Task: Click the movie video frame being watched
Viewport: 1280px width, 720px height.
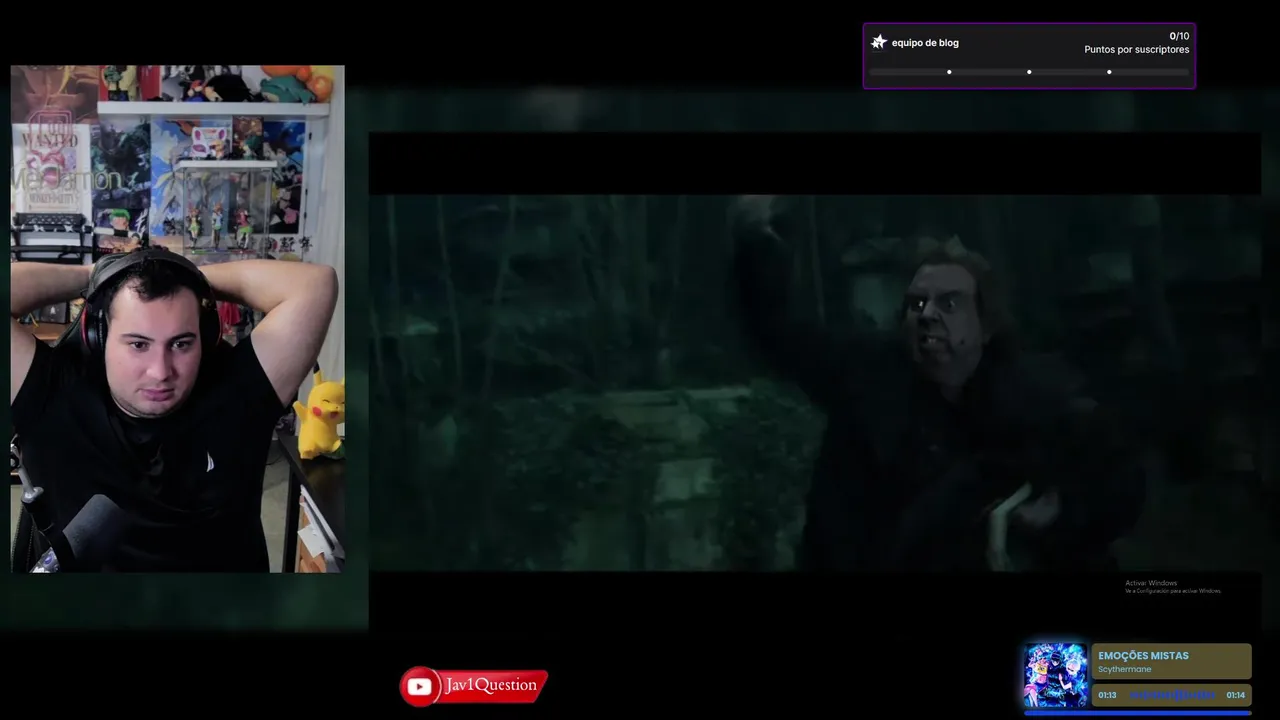Action: coord(814,382)
